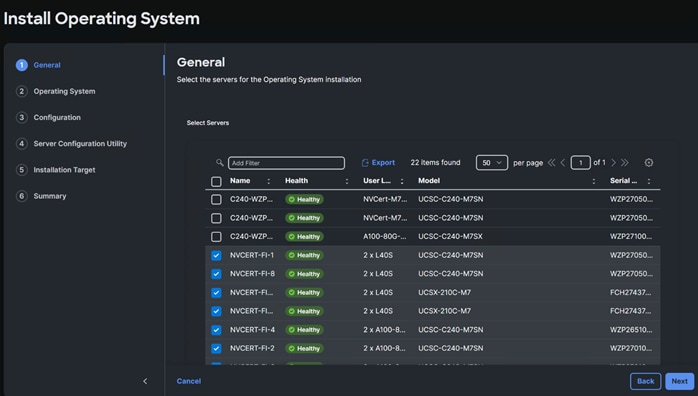Click serial WZP27100 cell
This screenshot has height=396, width=698.
pos(631,236)
